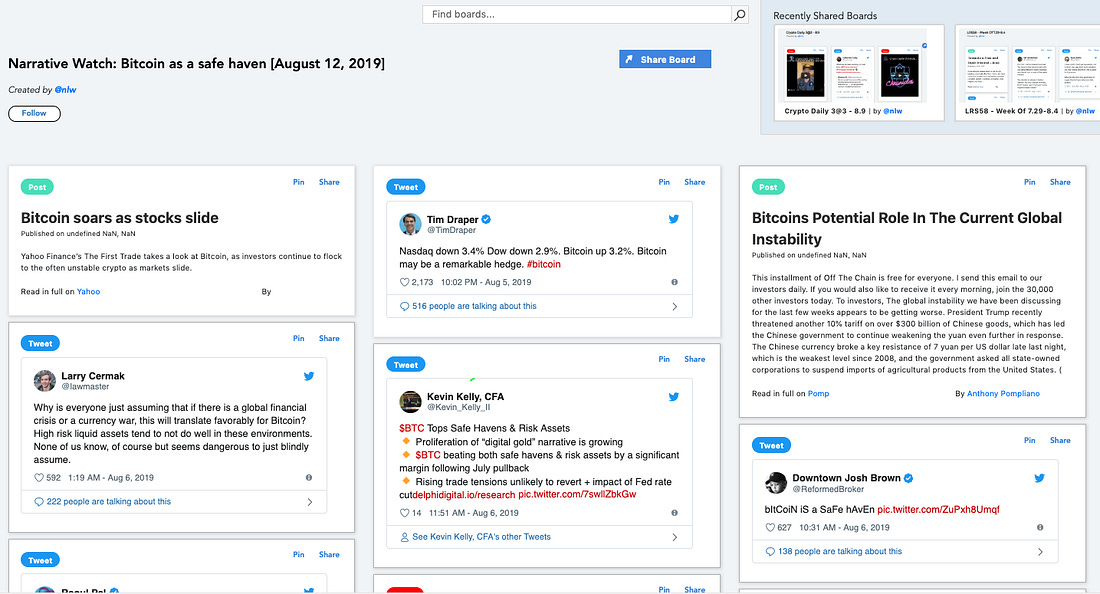Click Tim Draper's profile avatar
Viewport: 1100px width, 594px height.
410,224
